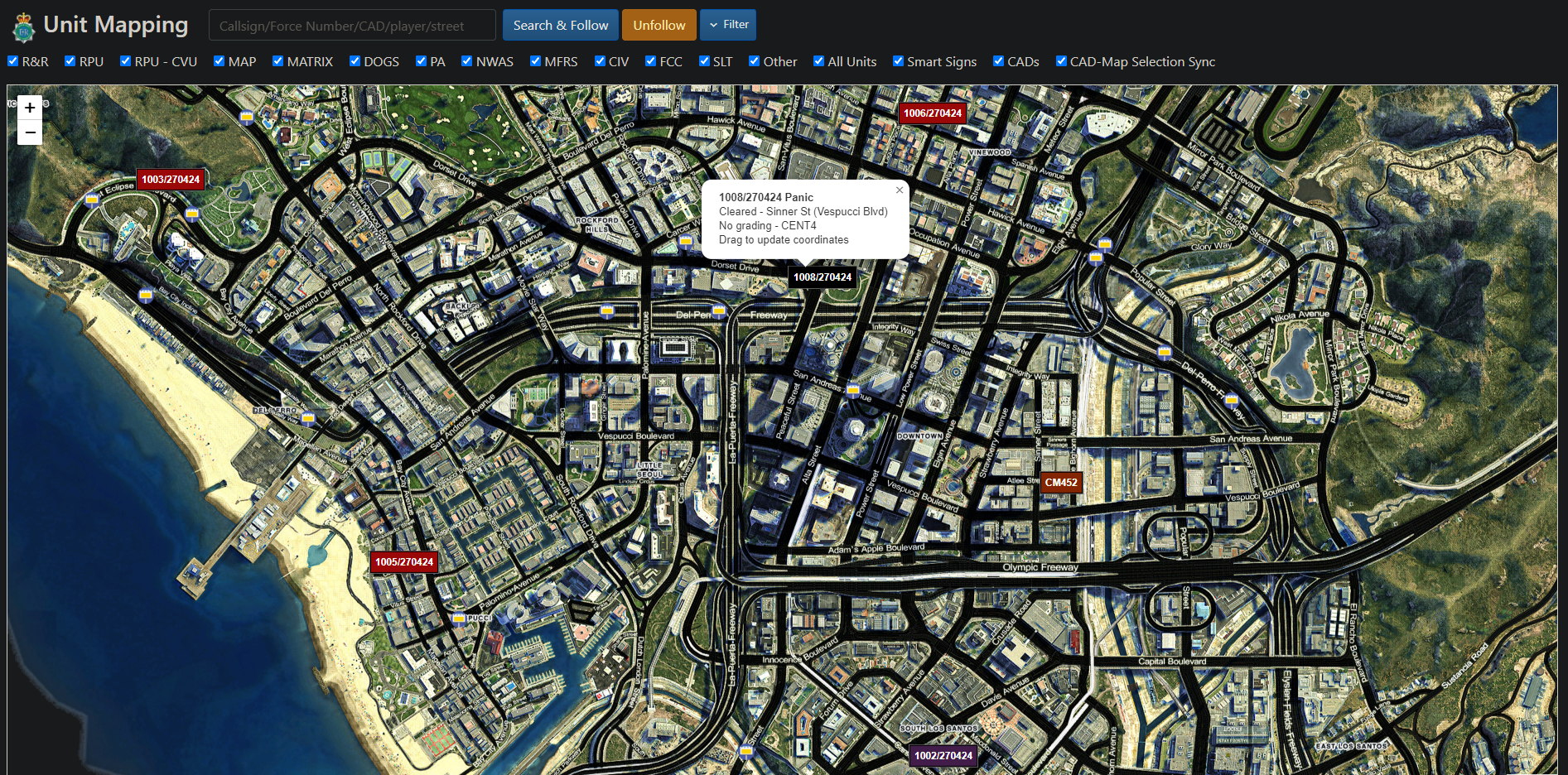The image size is (1568, 775).
Task: Click smart sign on Del-Perro Freeway near Mirror Park
Action: [1232, 400]
